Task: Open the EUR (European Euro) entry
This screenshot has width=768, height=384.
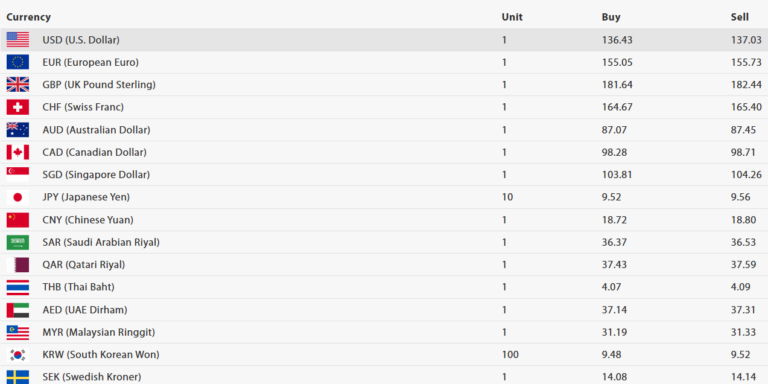Action: pyautogui.click(x=91, y=62)
